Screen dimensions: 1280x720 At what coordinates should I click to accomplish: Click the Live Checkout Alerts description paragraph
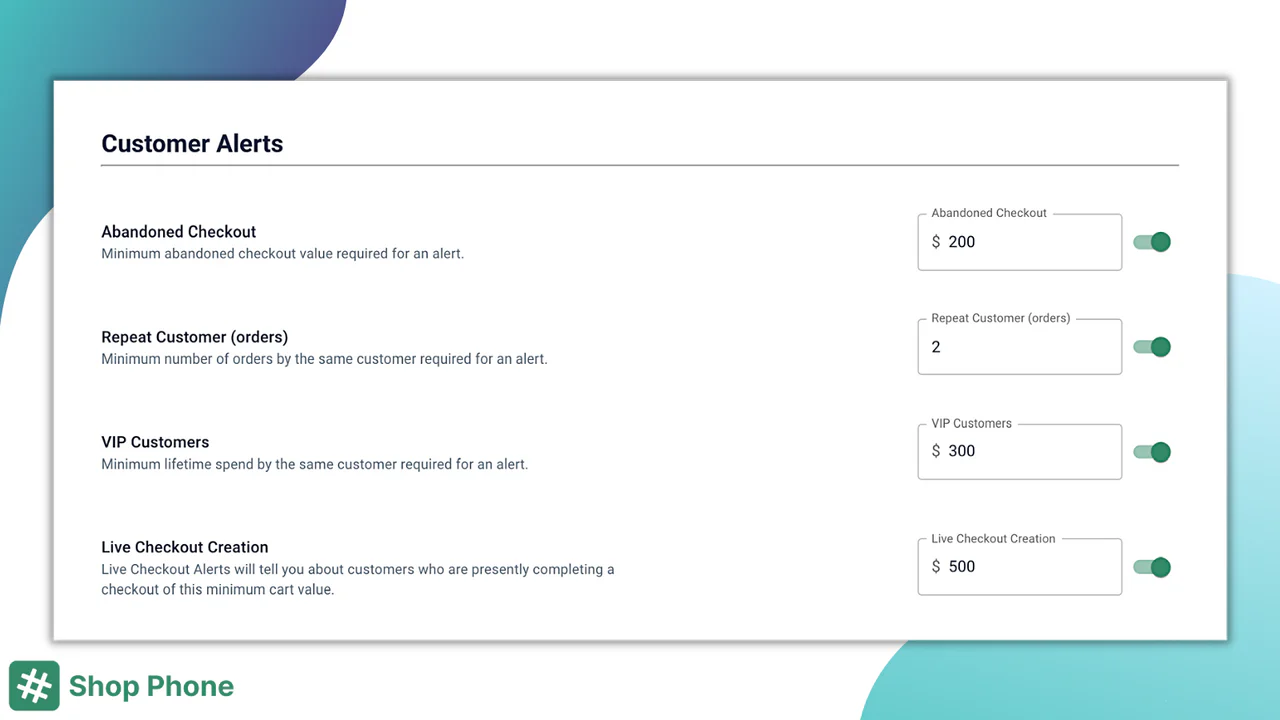coord(357,579)
